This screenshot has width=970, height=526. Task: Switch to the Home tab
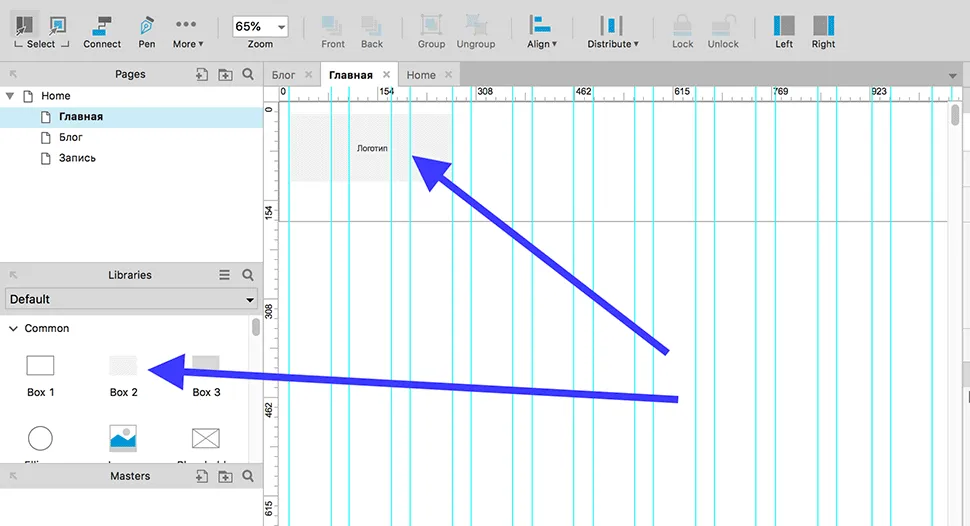coord(421,75)
